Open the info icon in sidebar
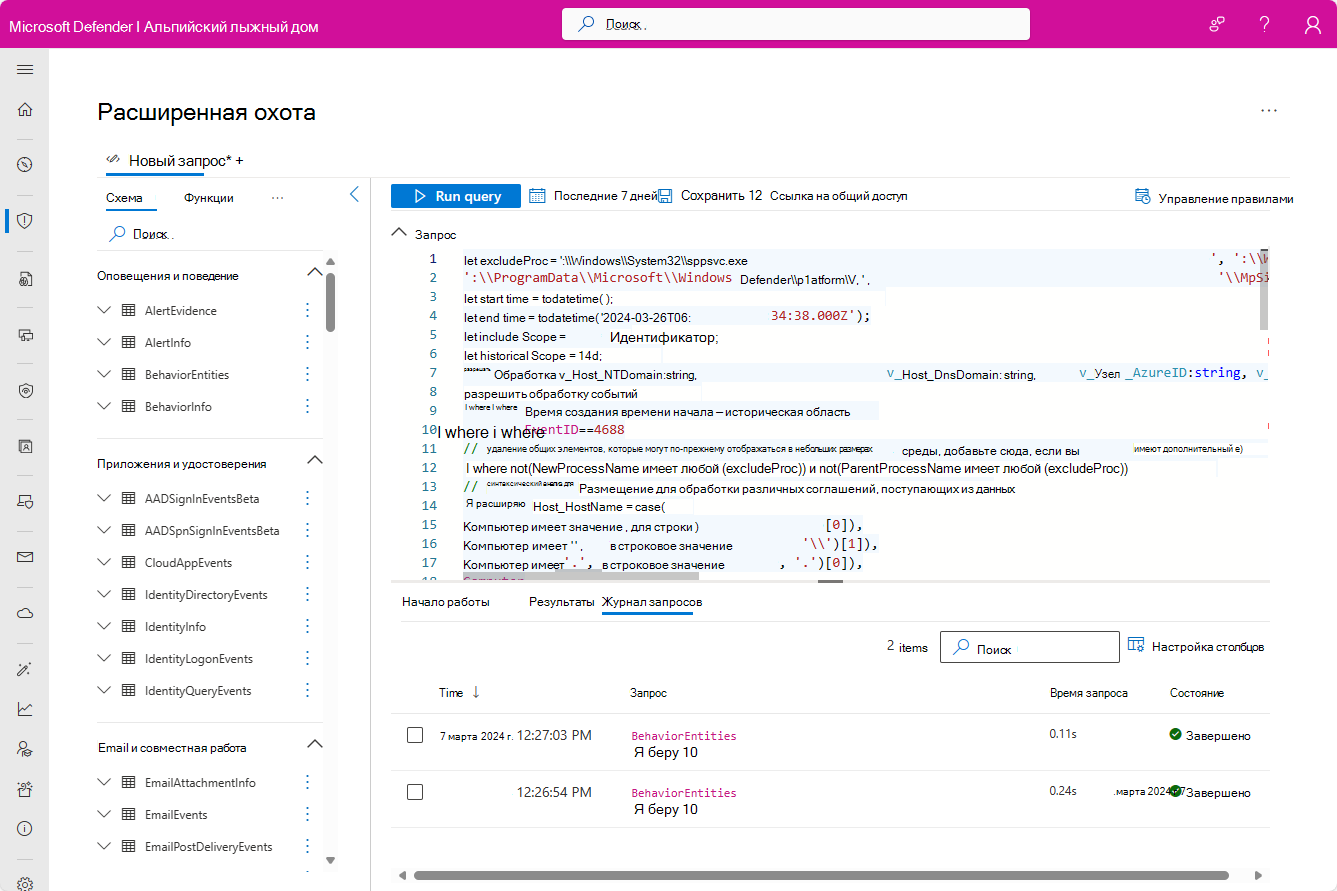Image resolution: width=1337 pixels, height=891 pixels. (25, 829)
